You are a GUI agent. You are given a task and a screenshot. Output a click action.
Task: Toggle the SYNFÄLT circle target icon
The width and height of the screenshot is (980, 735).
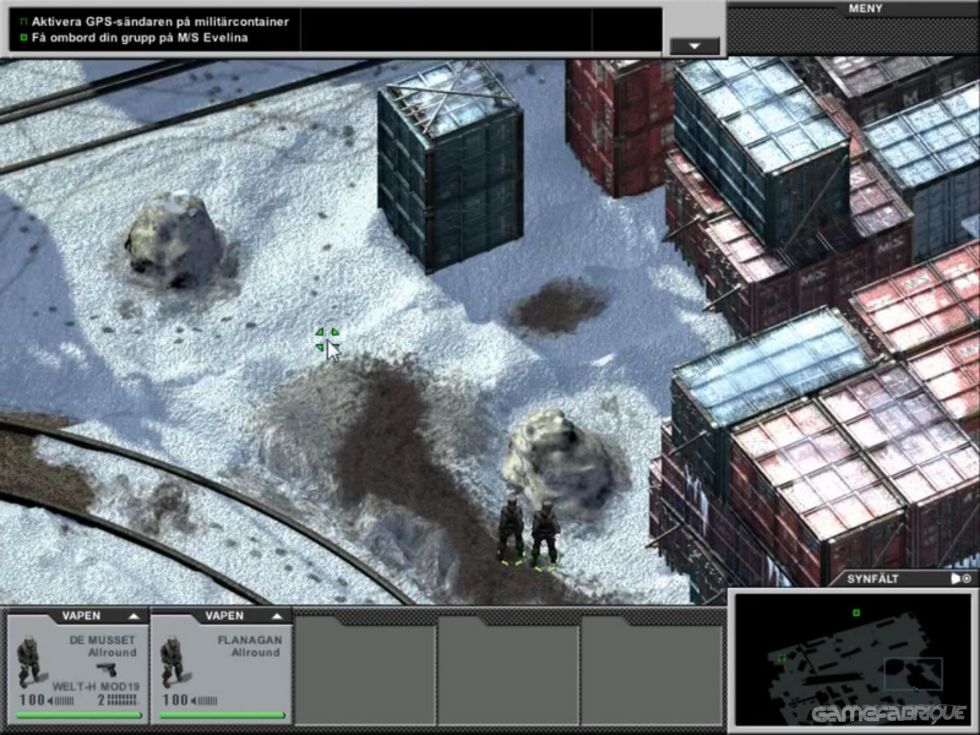tap(968, 579)
